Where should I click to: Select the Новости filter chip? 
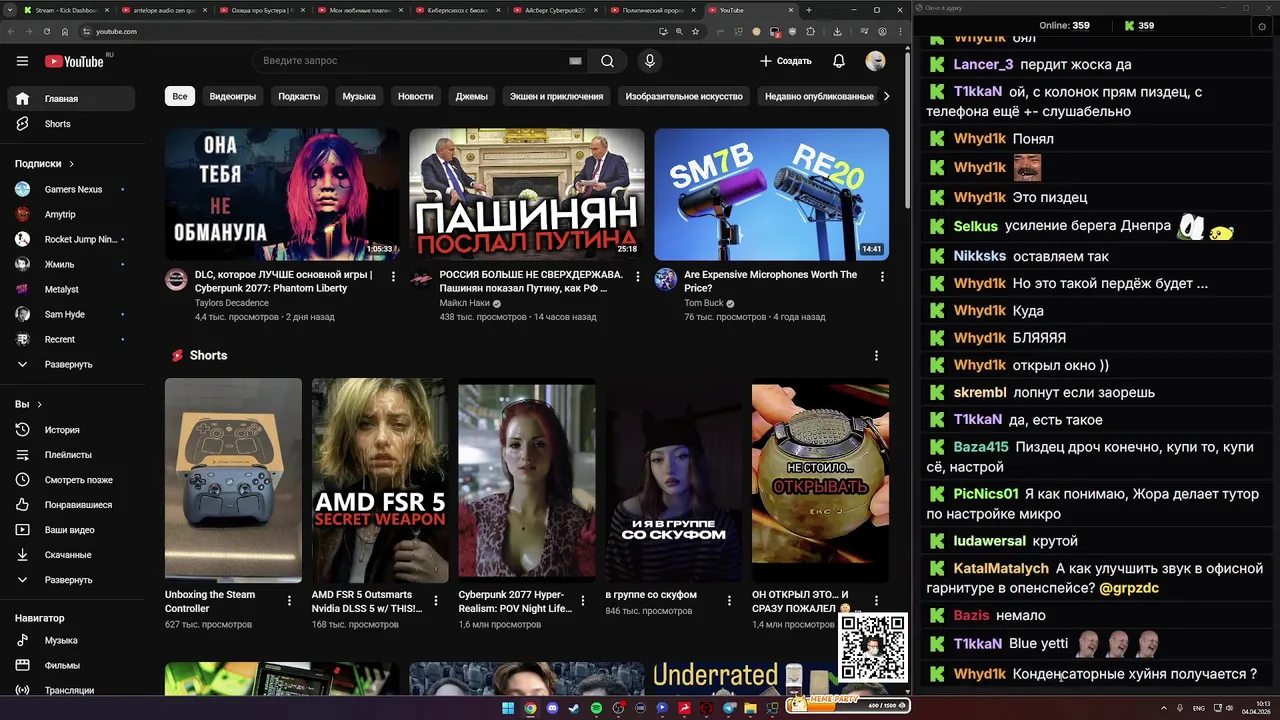tap(416, 96)
